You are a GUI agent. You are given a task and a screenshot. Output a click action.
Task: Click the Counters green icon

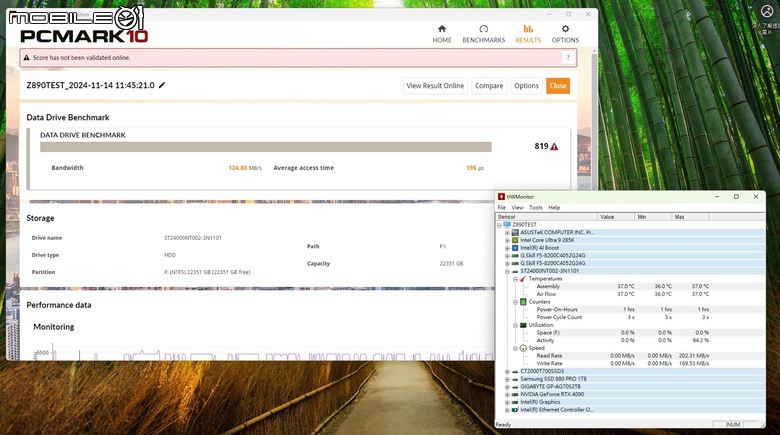click(523, 302)
